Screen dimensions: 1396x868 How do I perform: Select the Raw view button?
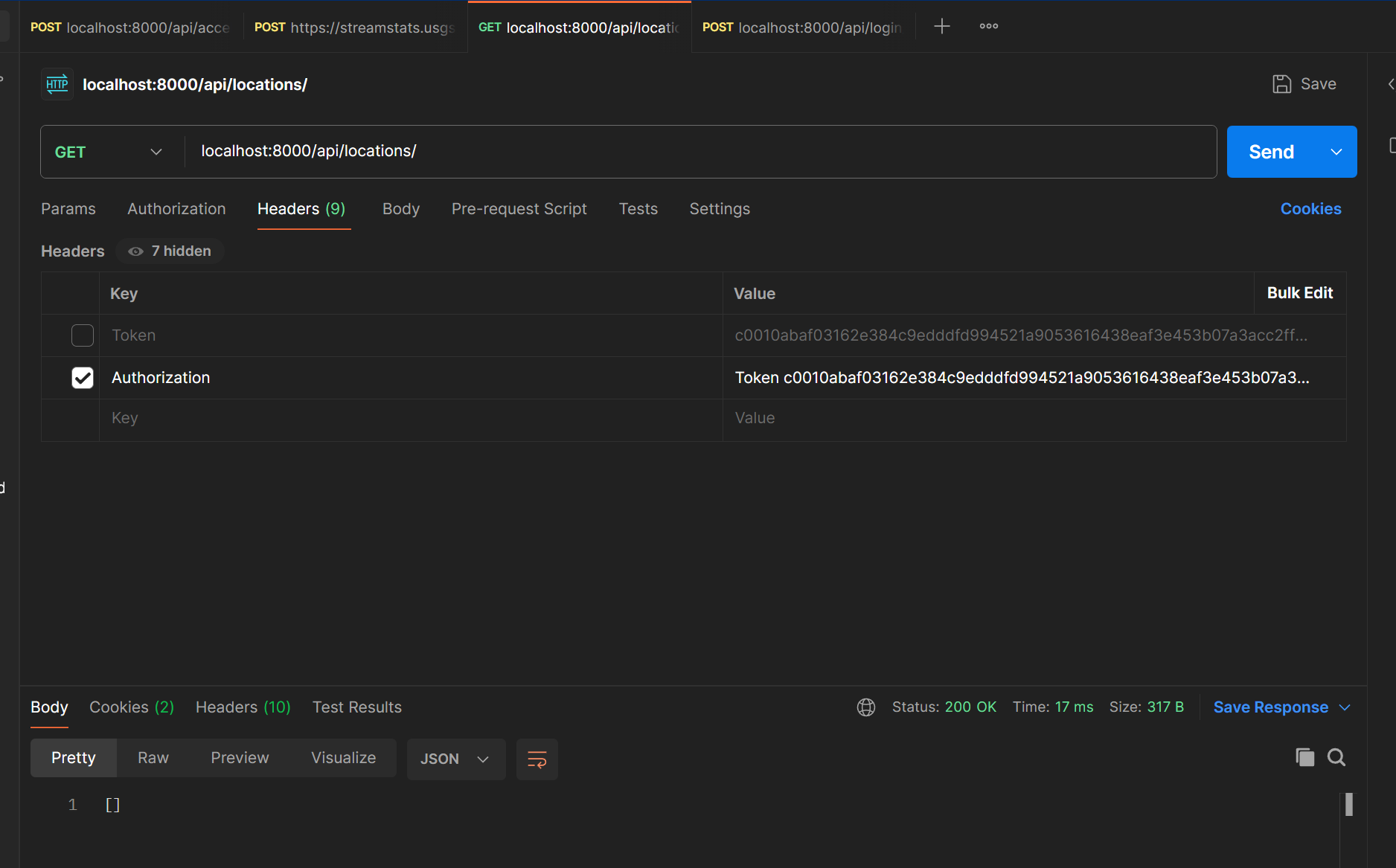coord(153,758)
